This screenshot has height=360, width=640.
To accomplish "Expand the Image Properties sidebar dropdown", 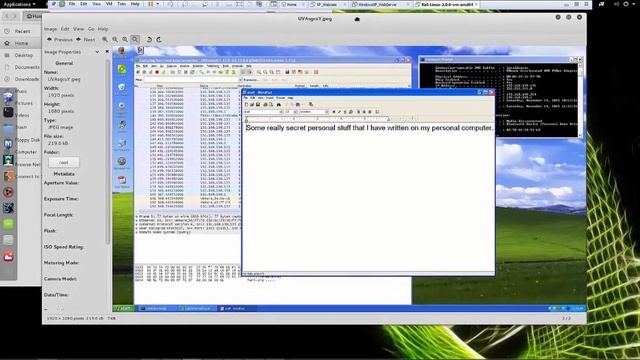I will (97, 52).
